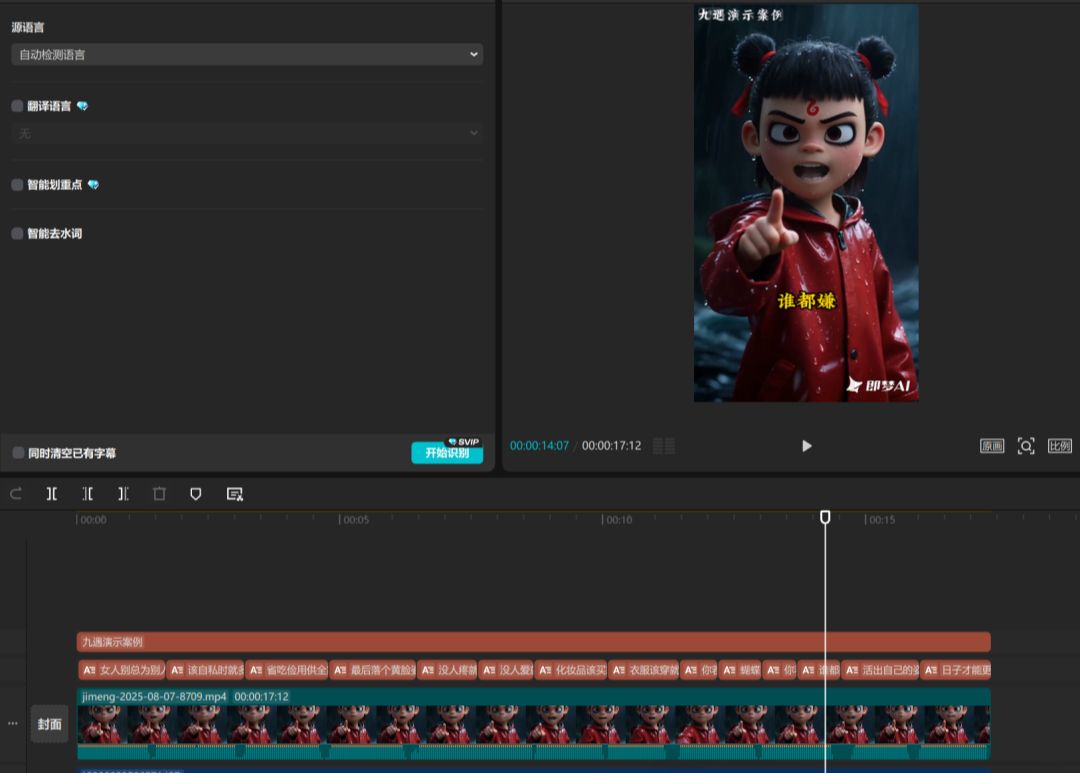Enable the 翻译语言 checkbox

[x=17, y=106]
